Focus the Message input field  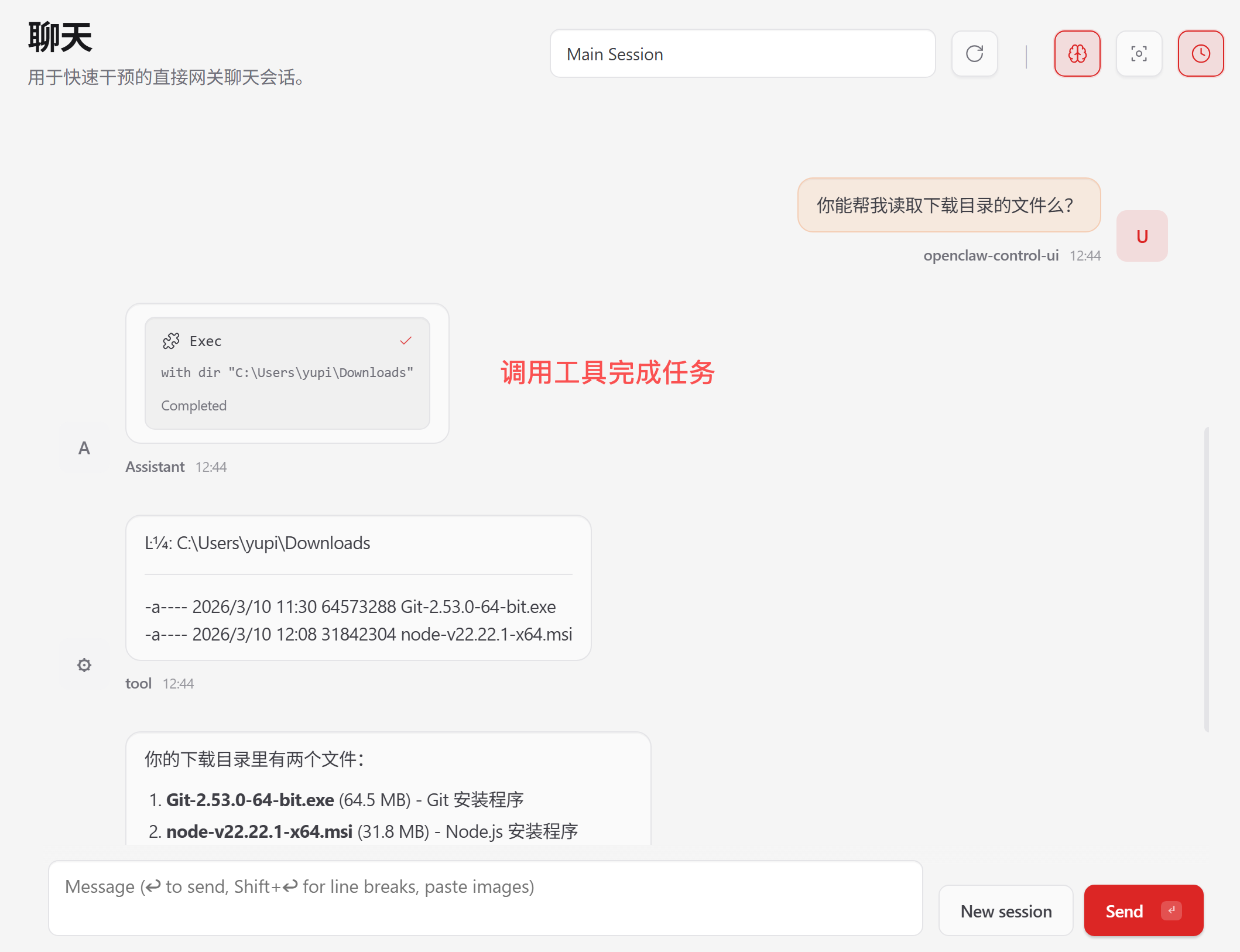pyautogui.click(x=485, y=898)
